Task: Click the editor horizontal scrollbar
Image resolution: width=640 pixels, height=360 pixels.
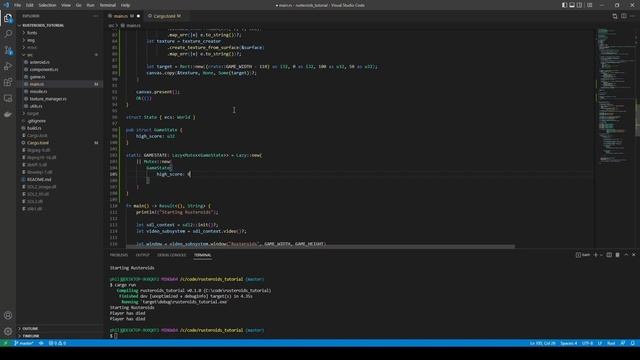Action: click(x=320, y=247)
